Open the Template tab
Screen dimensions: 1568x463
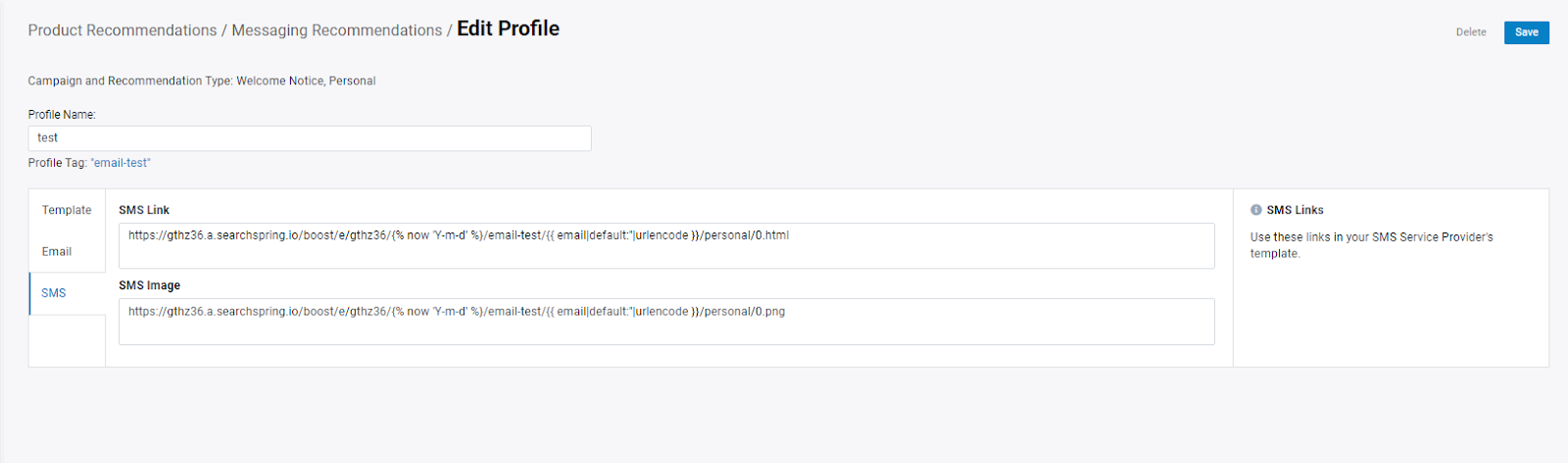(x=67, y=210)
